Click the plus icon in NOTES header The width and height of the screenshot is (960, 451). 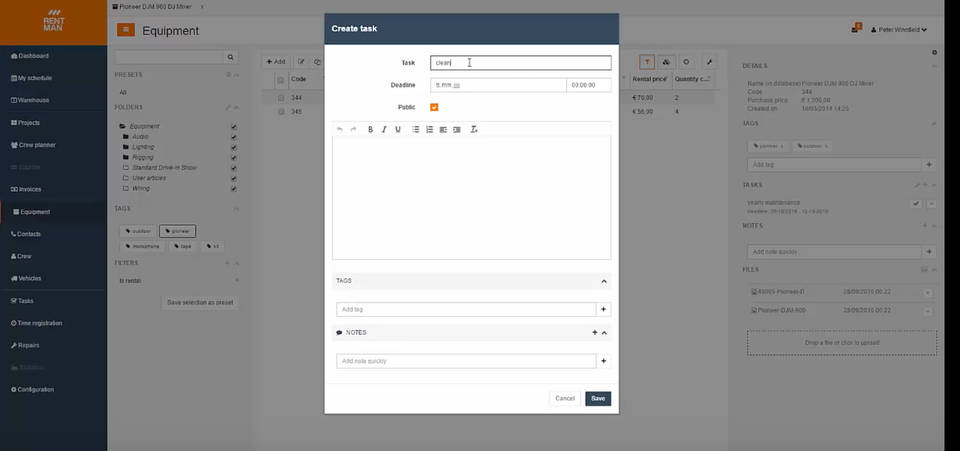click(x=594, y=332)
